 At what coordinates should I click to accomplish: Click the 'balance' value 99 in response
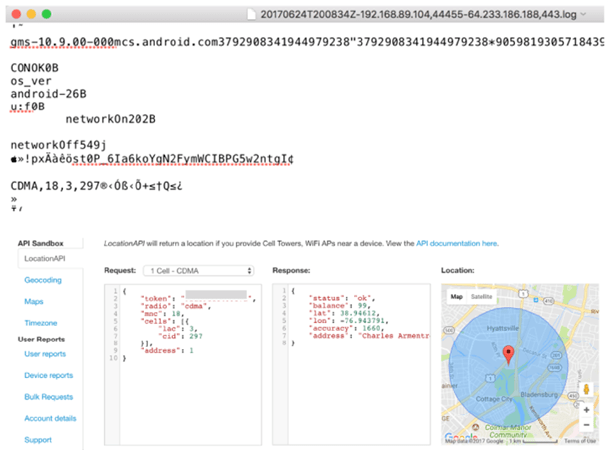coord(362,306)
